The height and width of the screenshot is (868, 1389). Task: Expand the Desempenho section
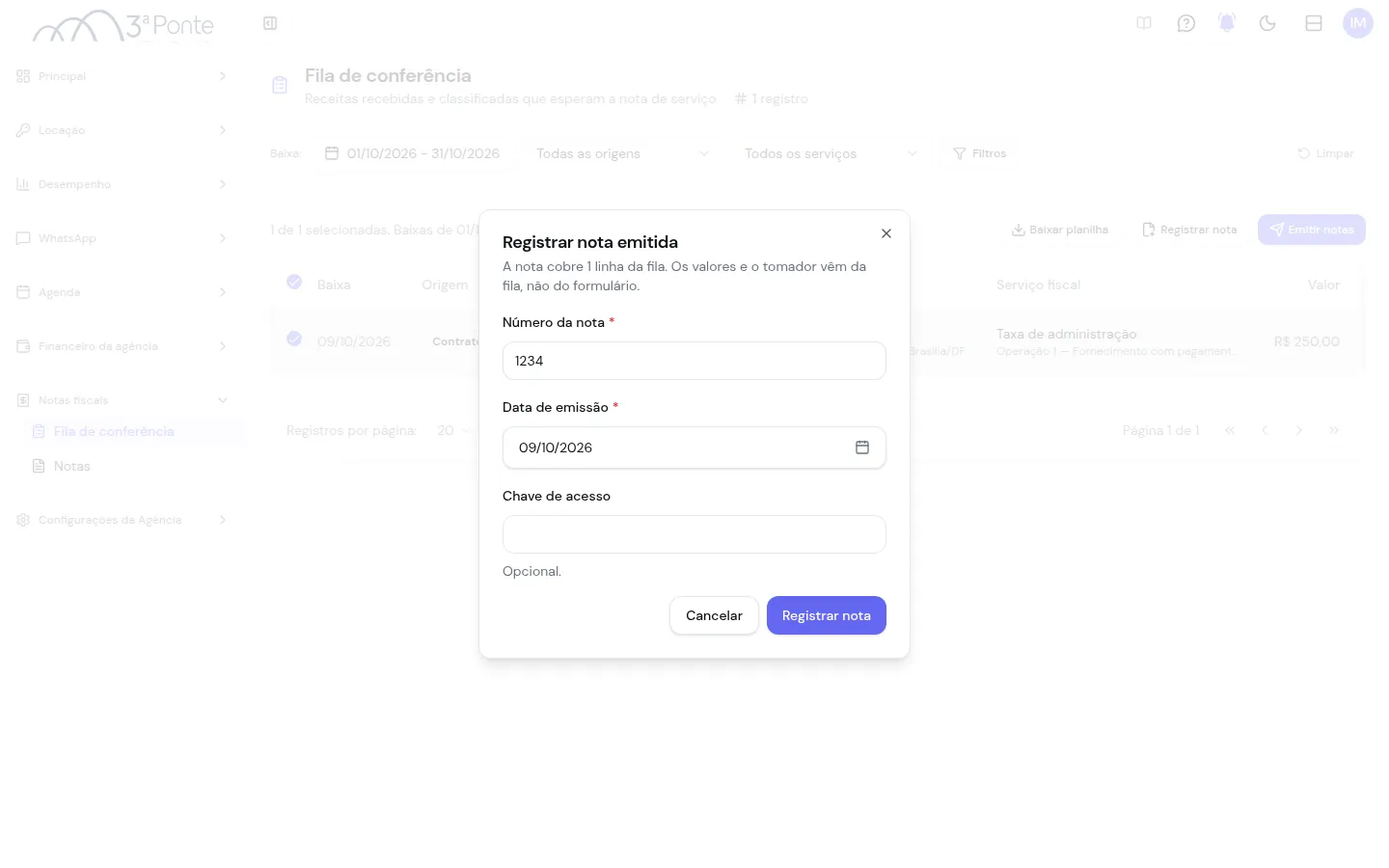[123, 184]
